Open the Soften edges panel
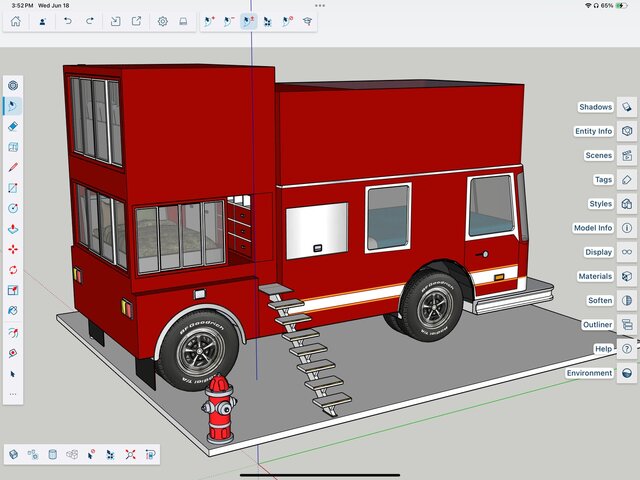Screen dimensions: 640x480 600,300
